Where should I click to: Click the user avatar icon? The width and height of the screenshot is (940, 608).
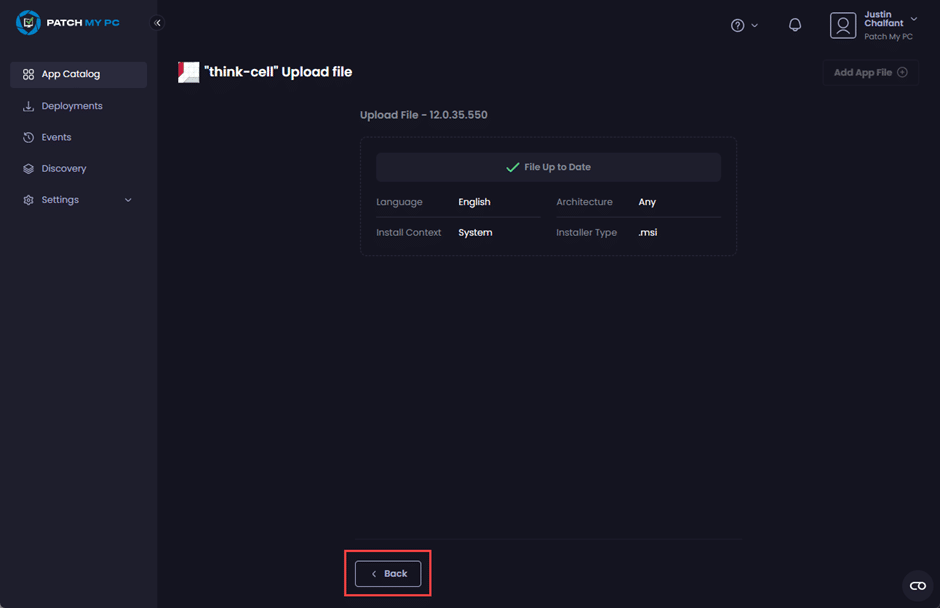pyautogui.click(x=843, y=25)
